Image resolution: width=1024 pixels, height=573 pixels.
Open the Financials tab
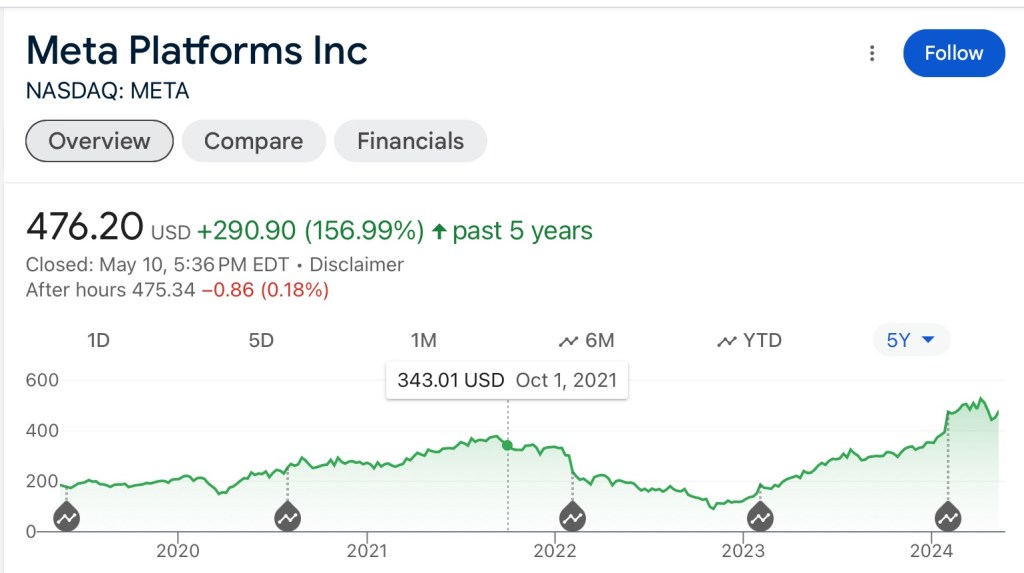tap(410, 141)
